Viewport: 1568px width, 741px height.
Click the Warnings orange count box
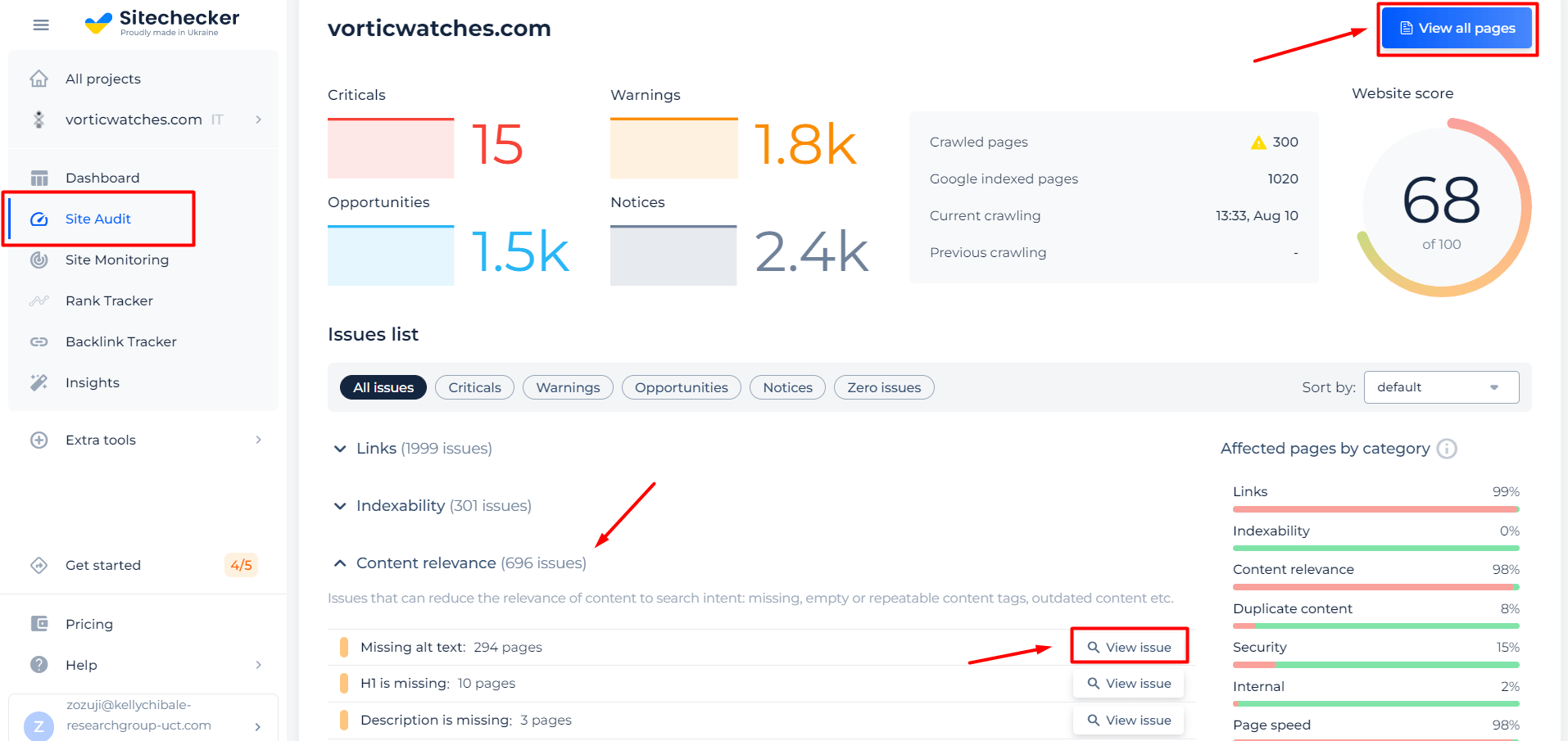[673, 148]
